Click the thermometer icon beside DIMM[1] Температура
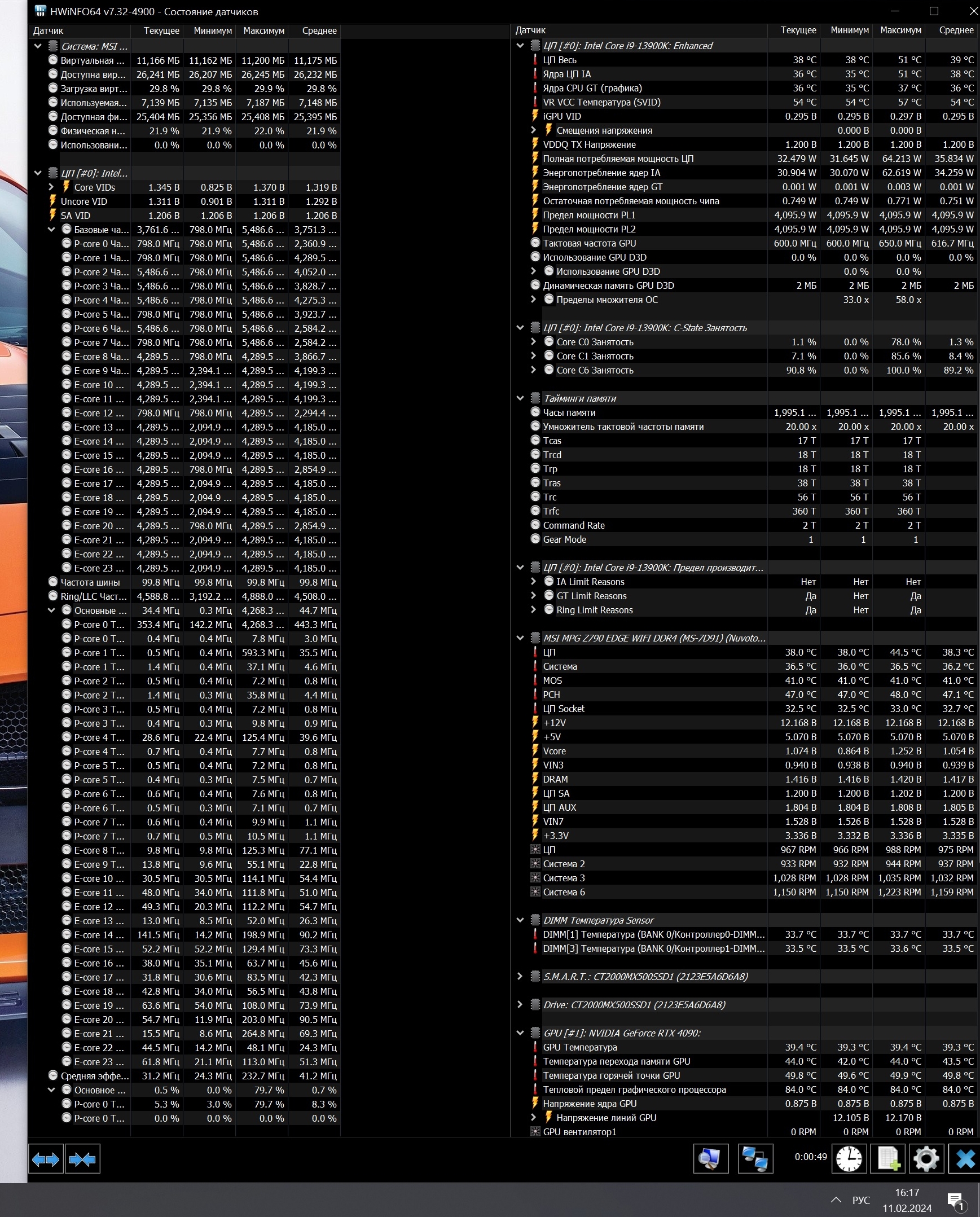Image resolution: width=980 pixels, height=1217 pixels. coord(535,934)
